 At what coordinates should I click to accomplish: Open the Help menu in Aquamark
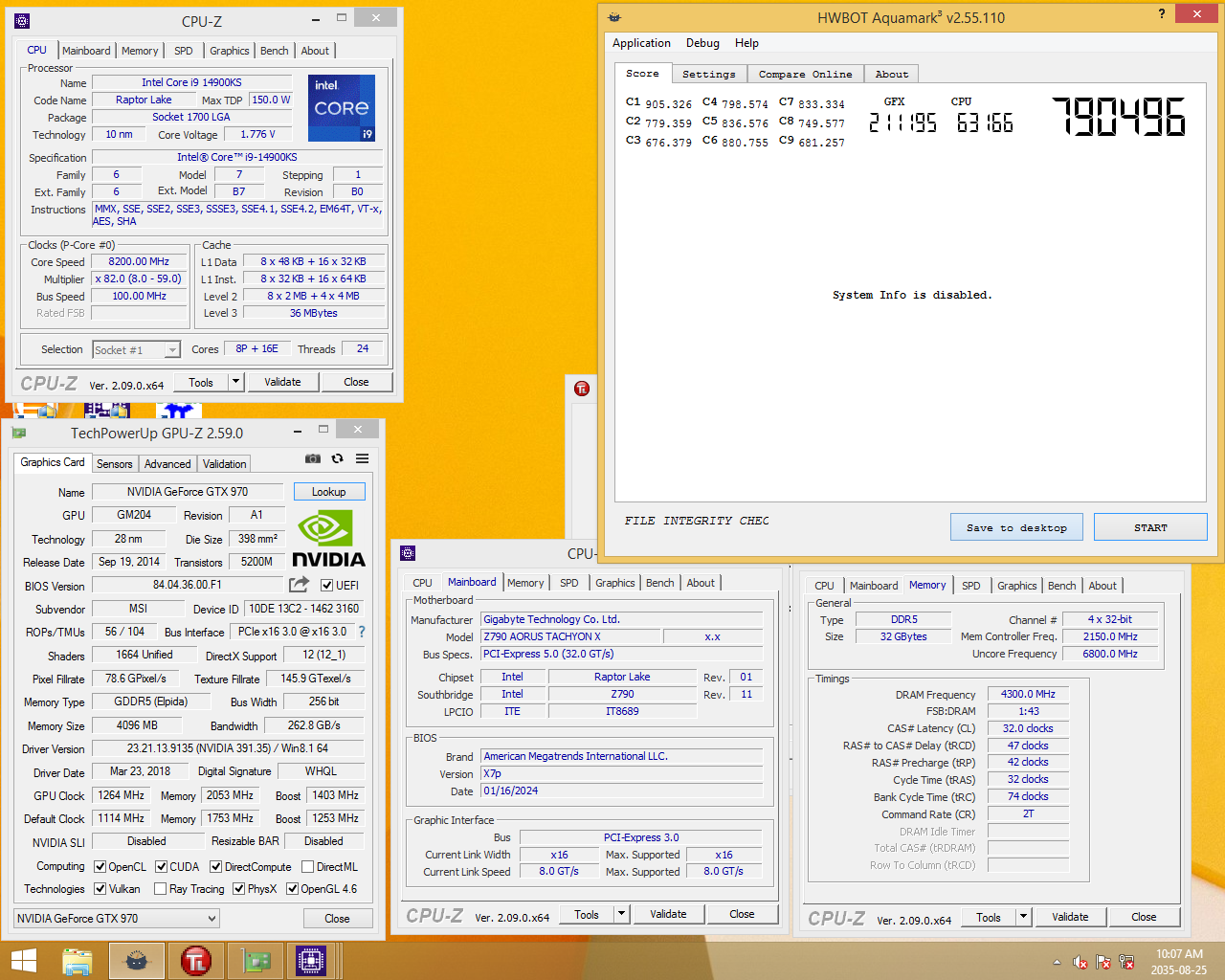(x=746, y=43)
